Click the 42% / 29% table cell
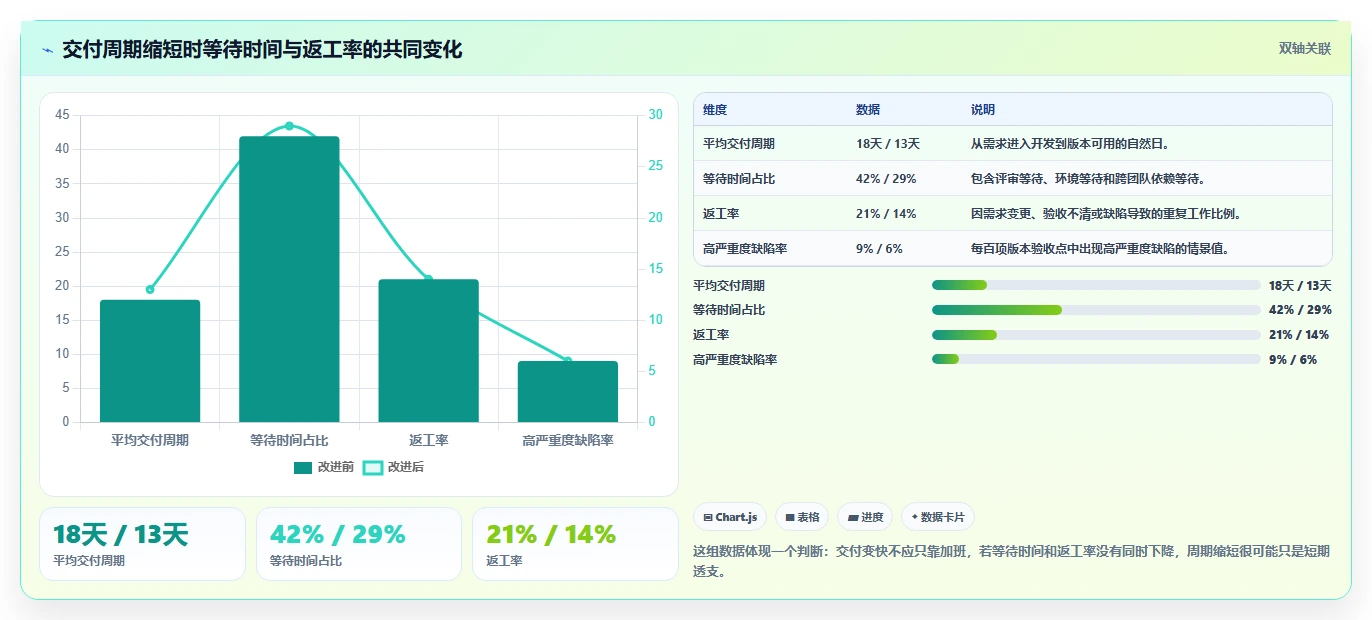 (x=886, y=179)
